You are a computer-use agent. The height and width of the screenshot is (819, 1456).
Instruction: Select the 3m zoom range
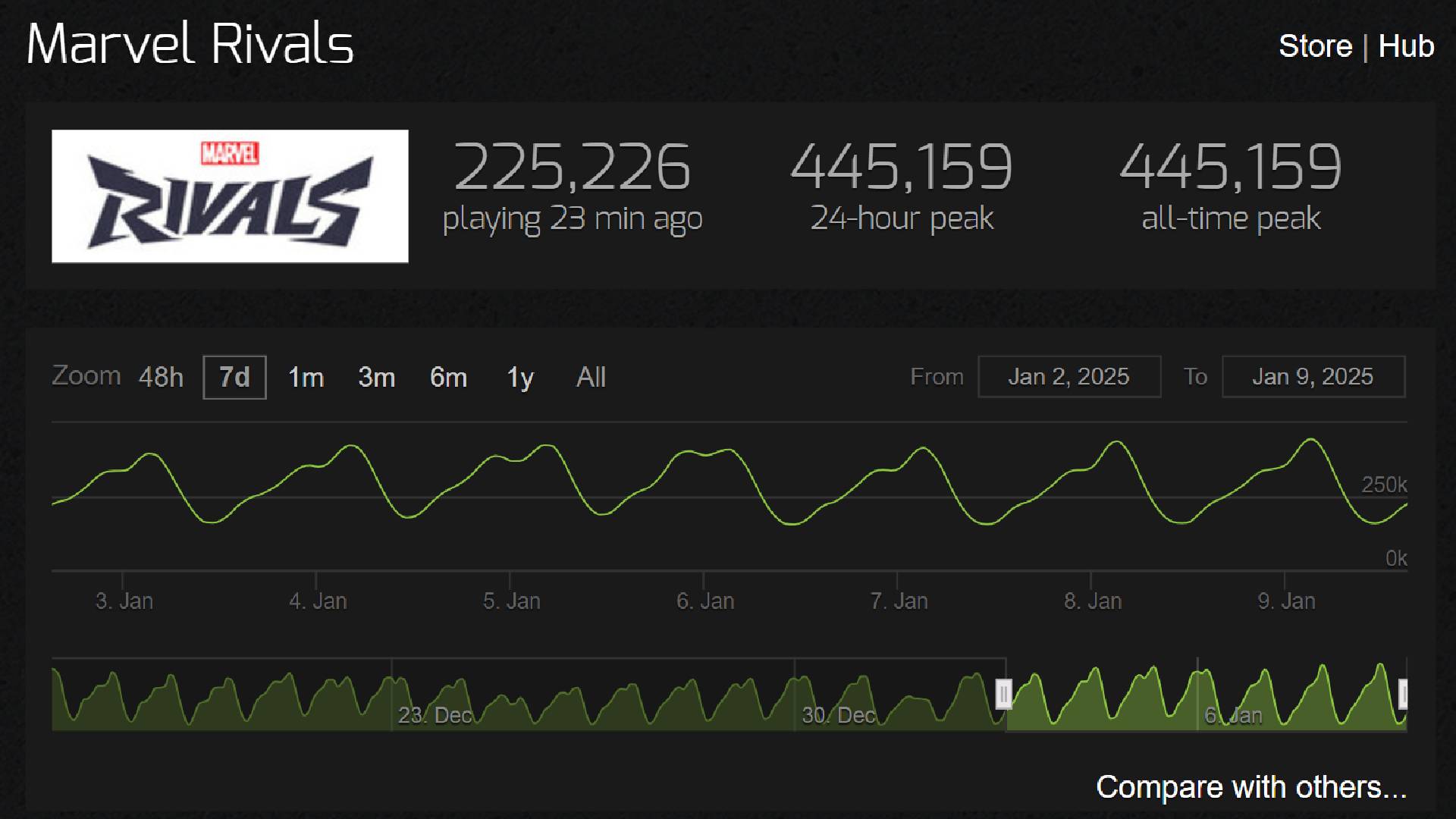pos(377,377)
